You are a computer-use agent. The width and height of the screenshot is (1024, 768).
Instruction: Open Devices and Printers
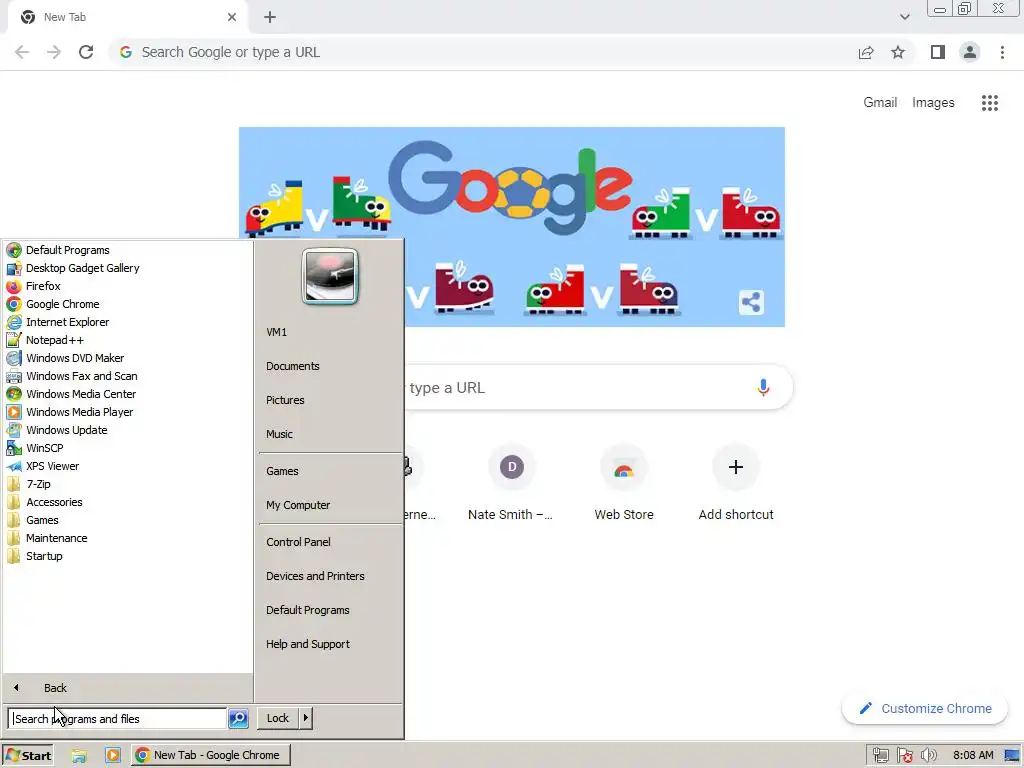tap(315, 576)
